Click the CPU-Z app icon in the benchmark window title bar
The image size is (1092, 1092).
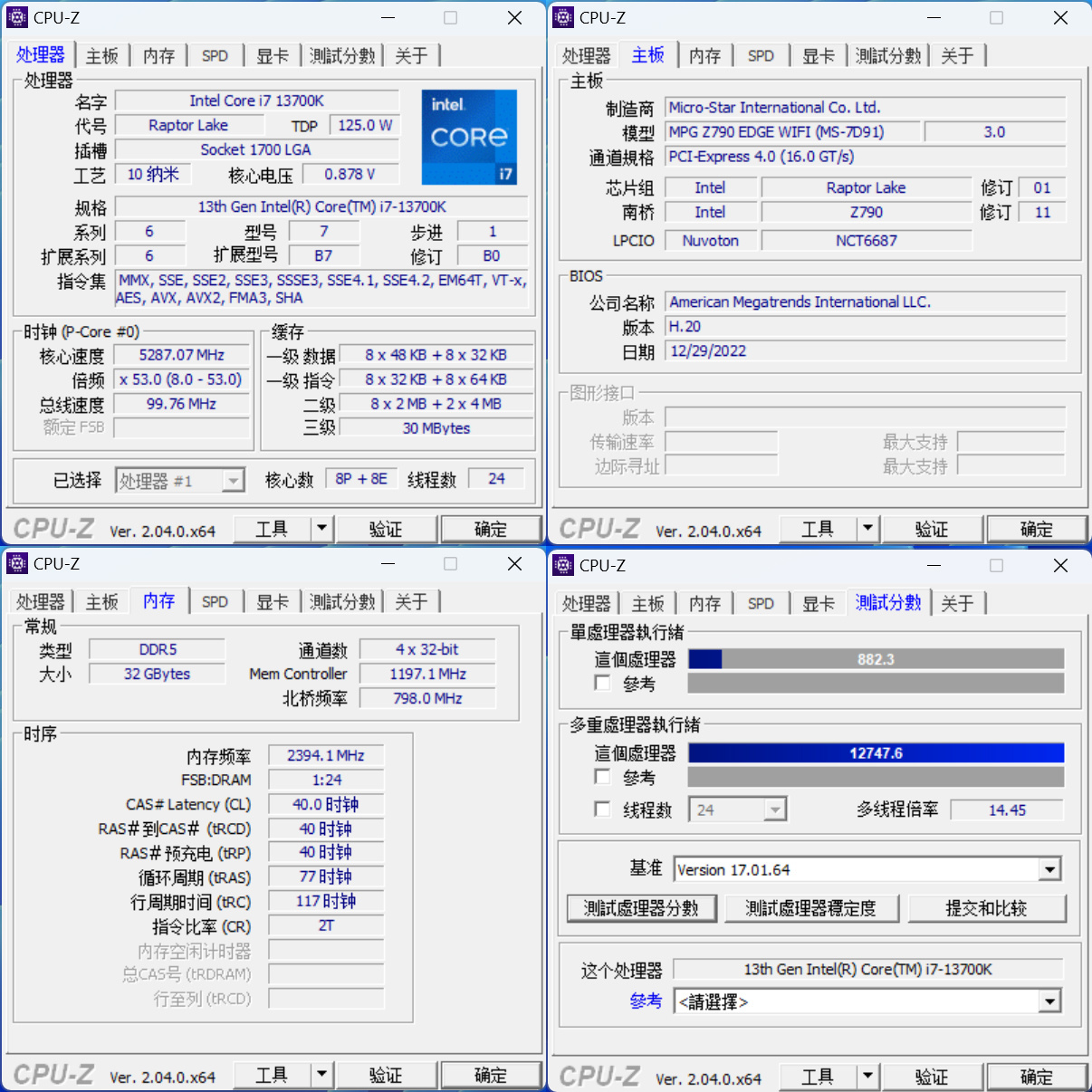(563, 565)
